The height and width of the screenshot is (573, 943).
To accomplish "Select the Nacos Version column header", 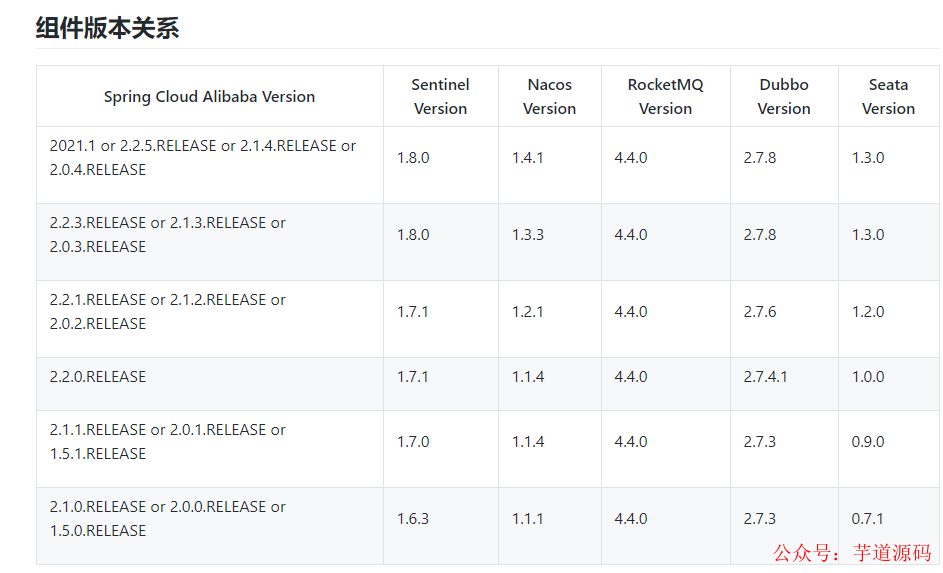I will click(550, 97).
